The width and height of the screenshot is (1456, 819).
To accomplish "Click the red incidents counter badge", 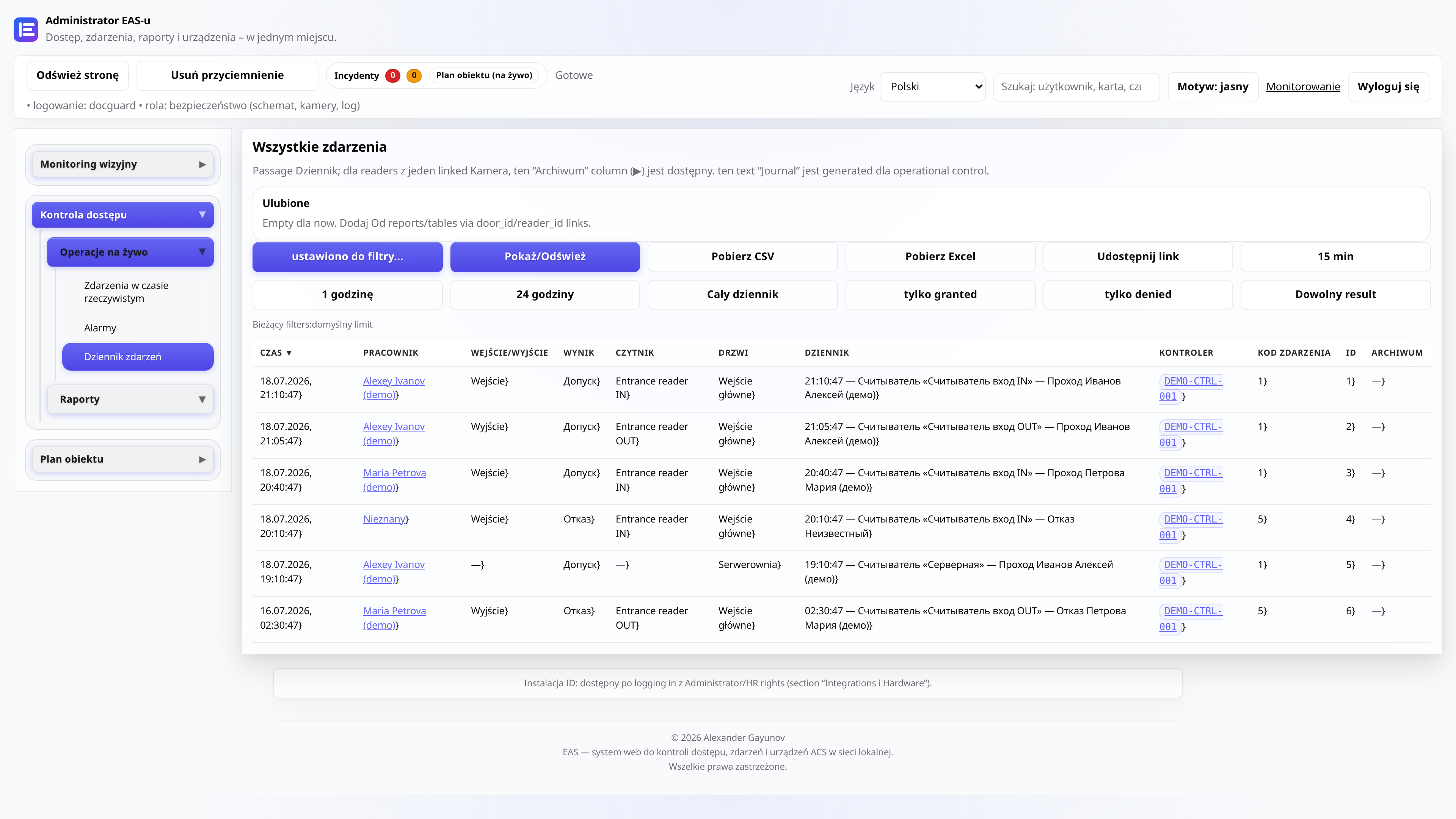I will tap(393, 75).
